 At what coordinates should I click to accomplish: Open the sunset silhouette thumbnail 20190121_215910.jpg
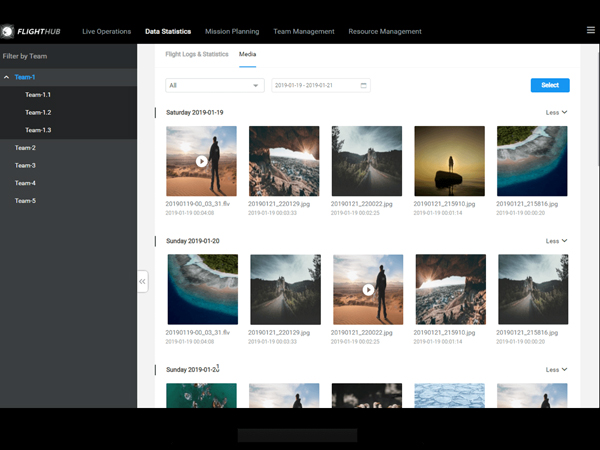click(449, 160)
